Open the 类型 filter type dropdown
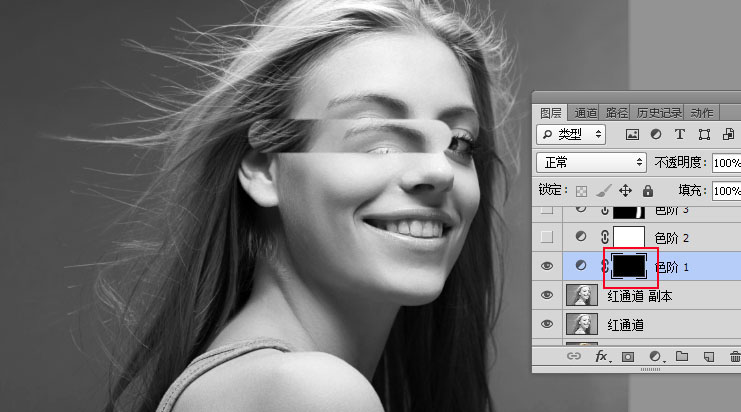 pos(571,134)
